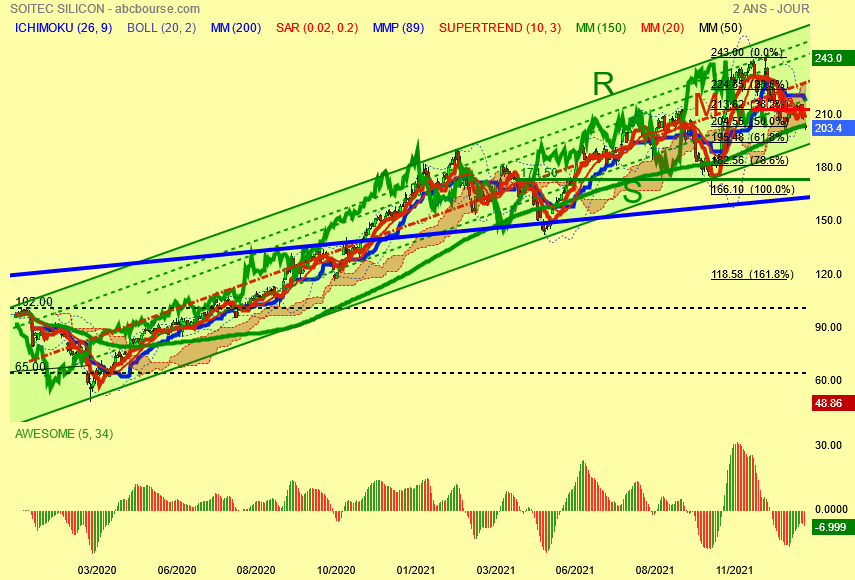
Task: Select the 2 ANS - JOUR period label
Action: pyautogui.click(x=771, y=9)
